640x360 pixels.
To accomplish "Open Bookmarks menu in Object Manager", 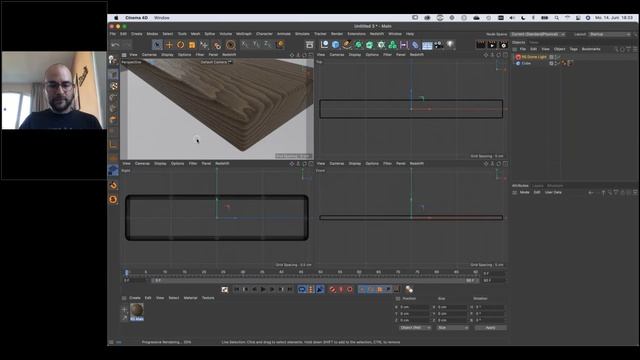I will 591,49.
